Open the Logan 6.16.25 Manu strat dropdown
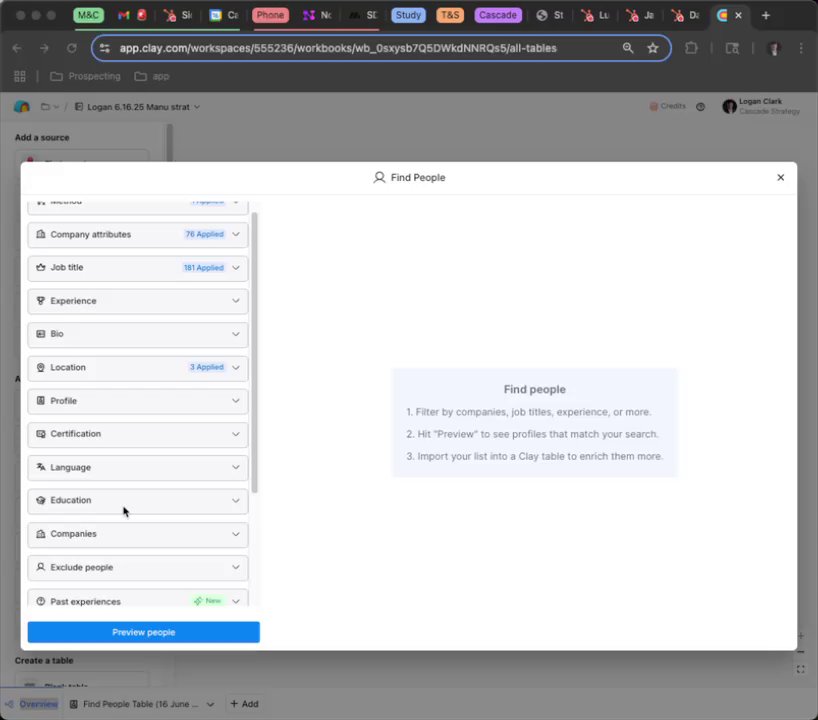 pos(138,107)
